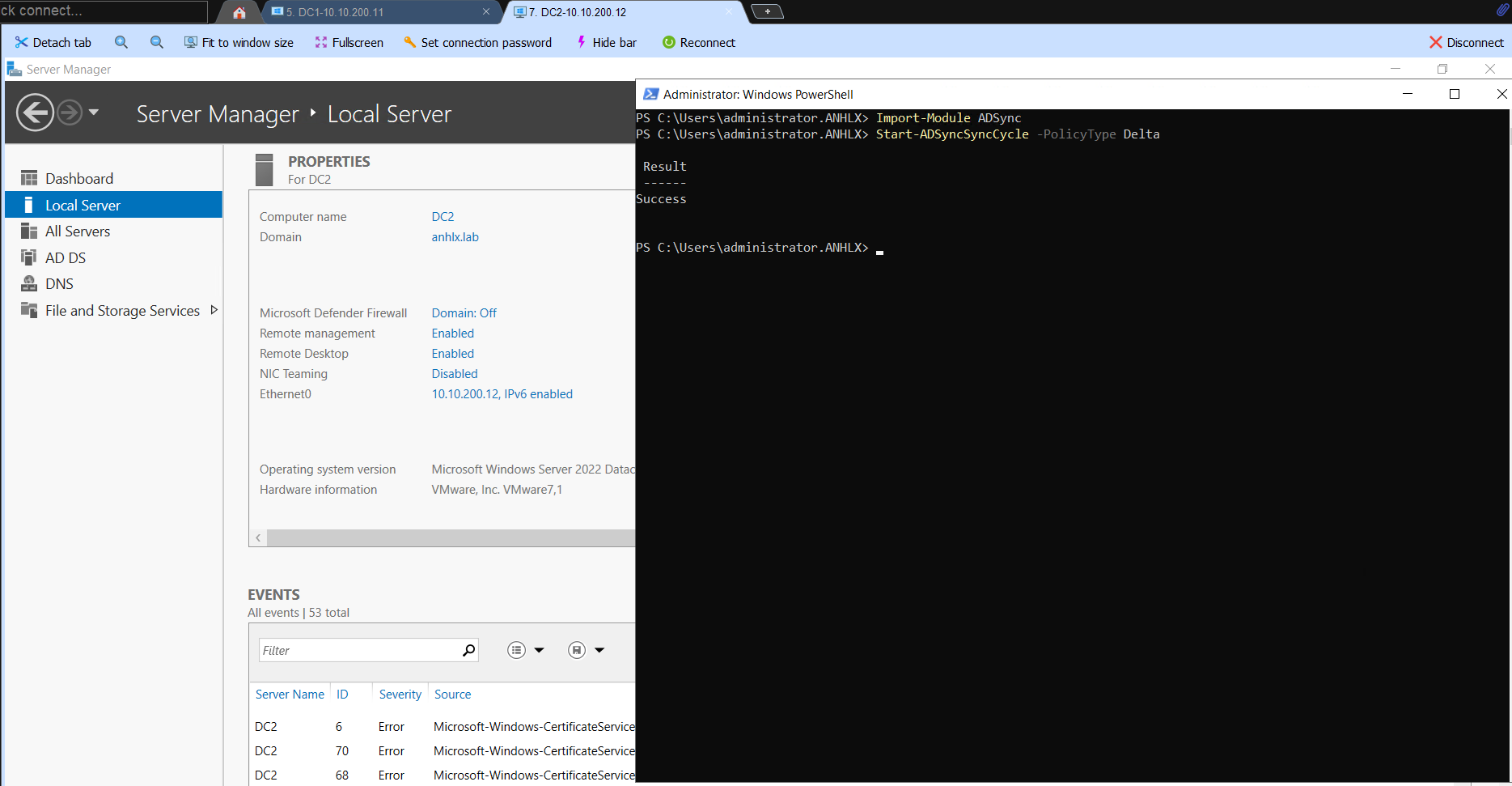
Task: Click the events filter search icon
Action: [x=468, y=650]
